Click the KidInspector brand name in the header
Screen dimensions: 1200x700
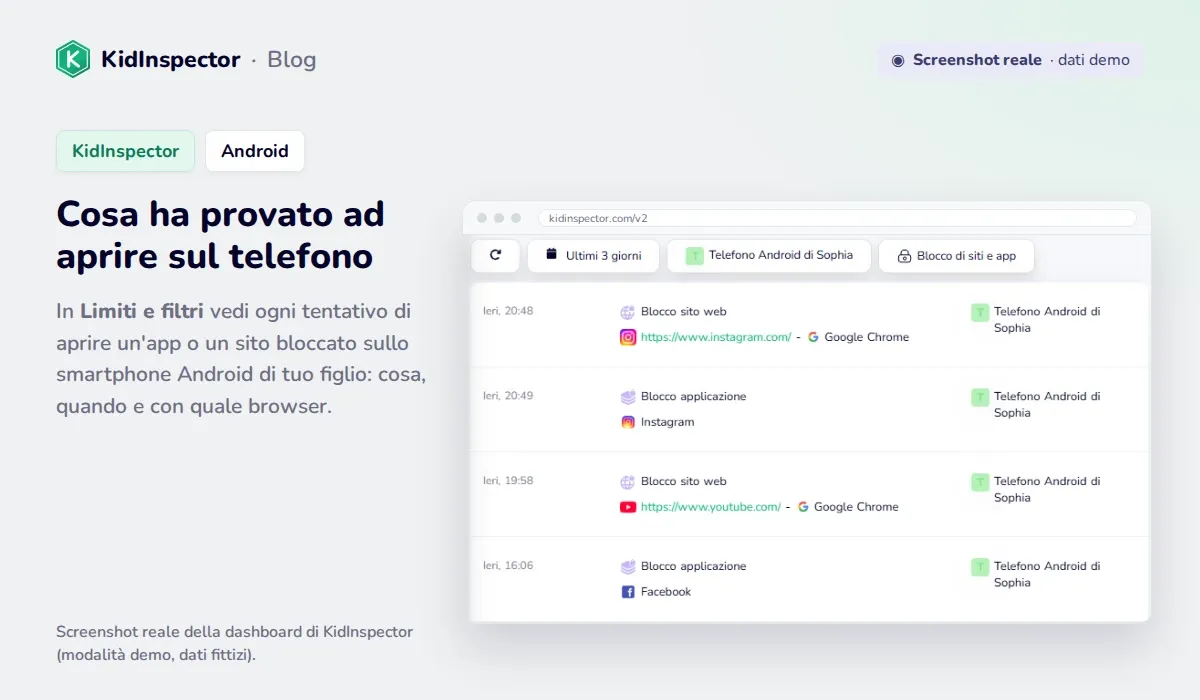[171, 60]
